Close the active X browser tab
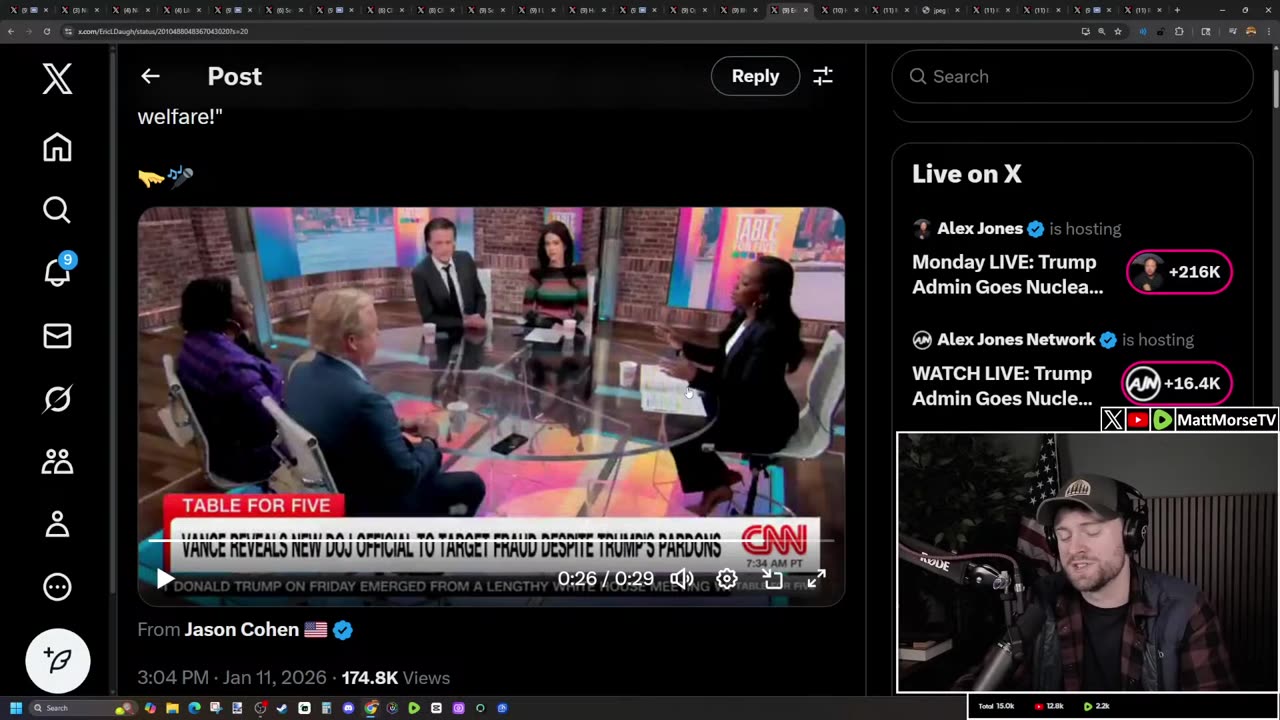This screenshot has width=1280, height=720. point(805,10)
